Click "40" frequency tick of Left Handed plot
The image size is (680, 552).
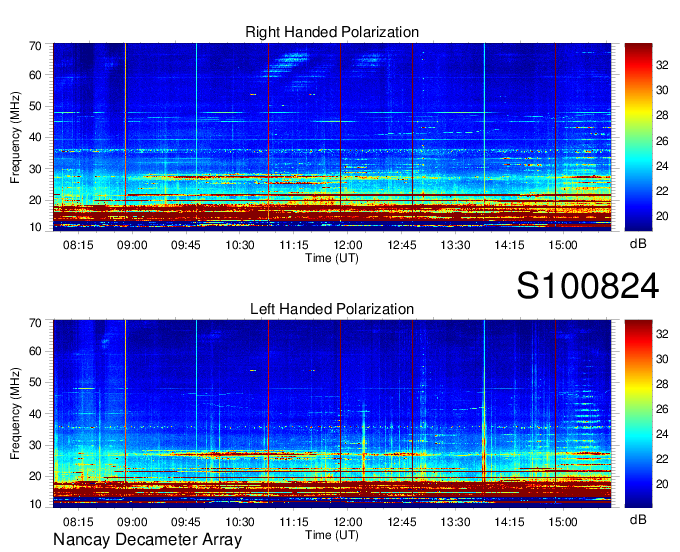[x=35, y=414]
